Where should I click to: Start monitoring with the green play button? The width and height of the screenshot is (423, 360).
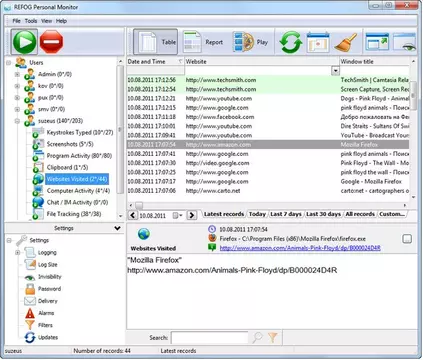[24, 42]
